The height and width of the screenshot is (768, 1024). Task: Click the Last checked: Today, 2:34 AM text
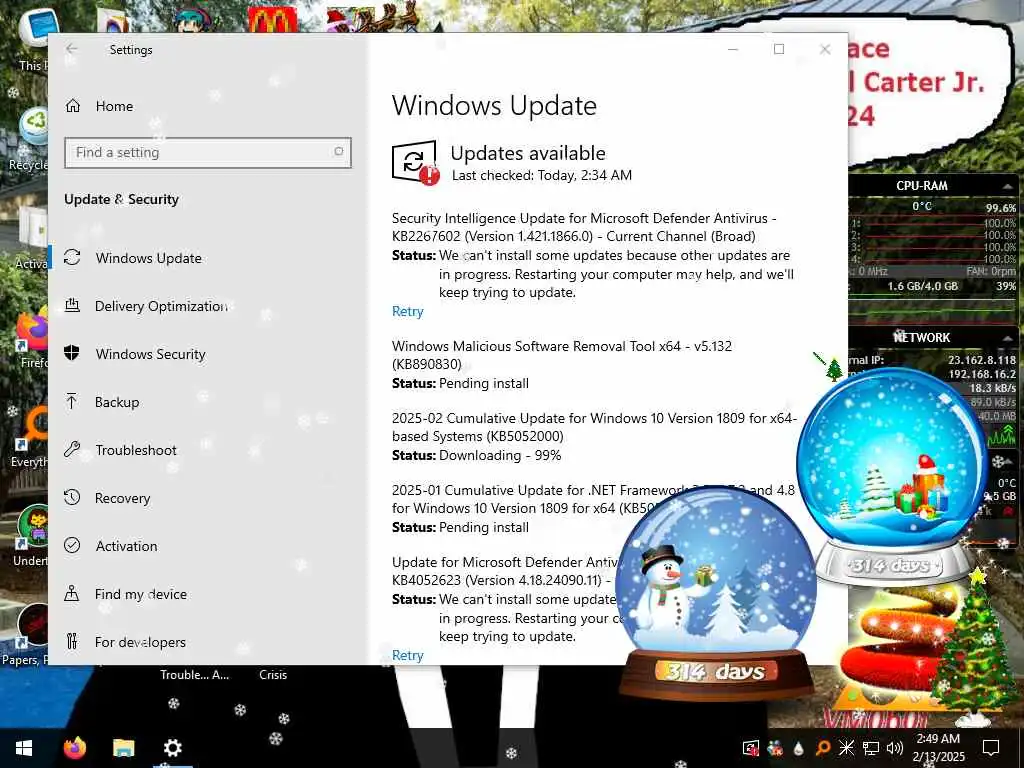point(541,175)
